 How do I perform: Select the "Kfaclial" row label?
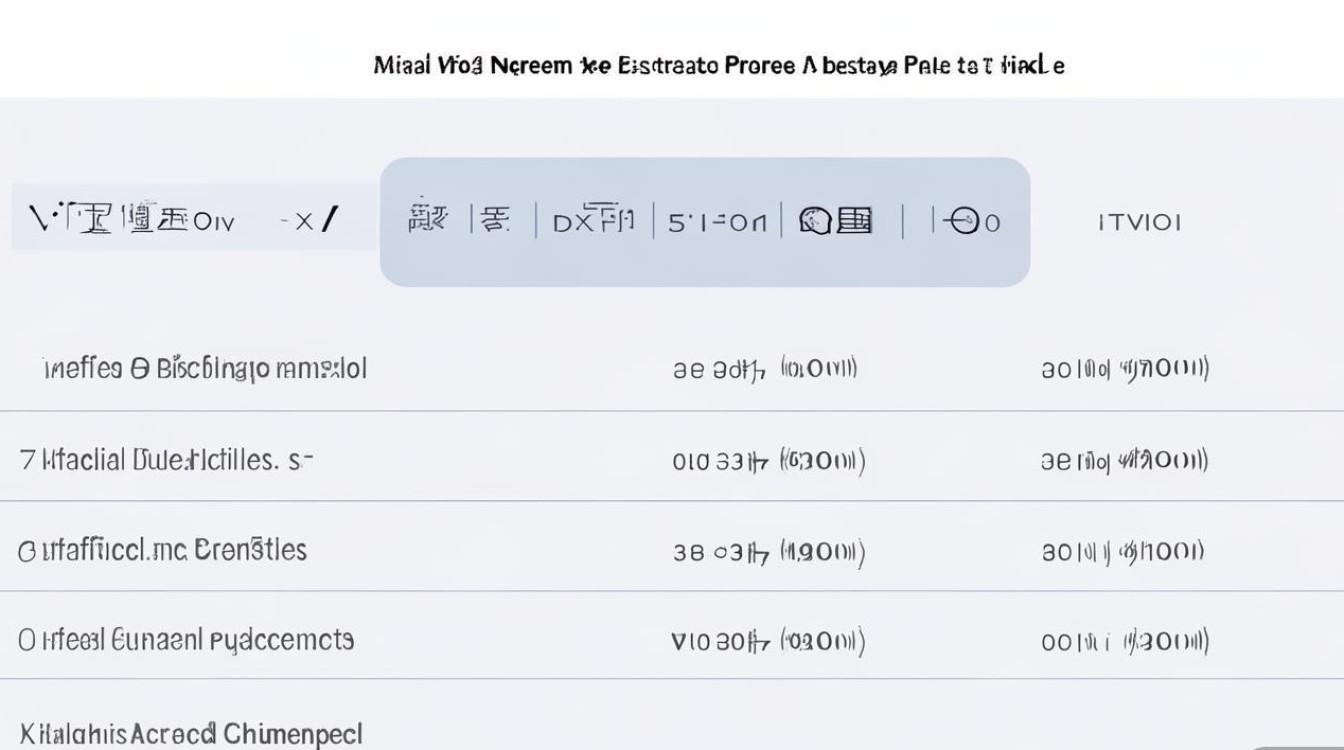tap(166, 460)
